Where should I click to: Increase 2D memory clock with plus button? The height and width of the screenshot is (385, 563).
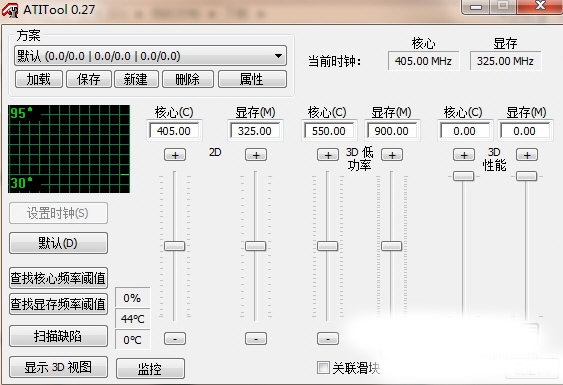[x=256, y=155]
